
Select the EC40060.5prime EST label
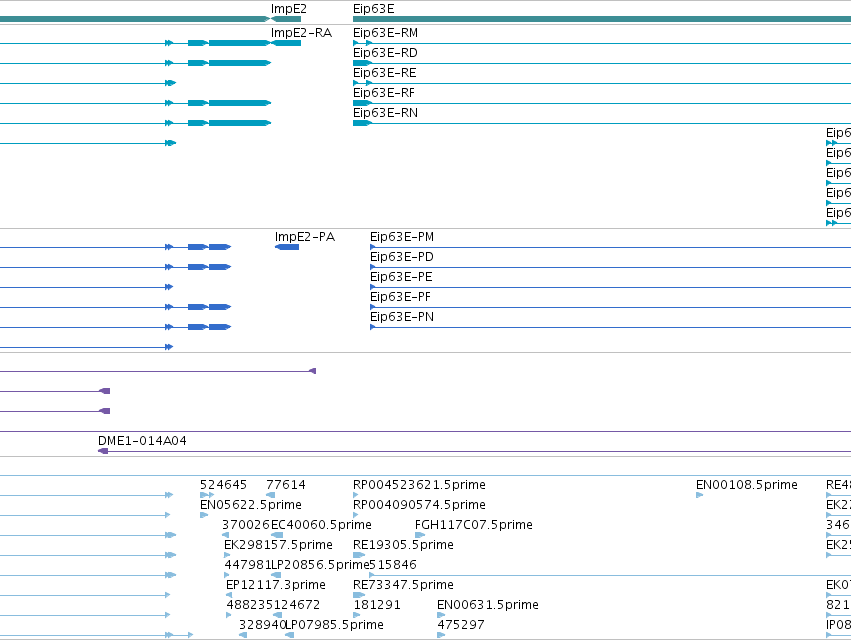(x=321, y=525)
